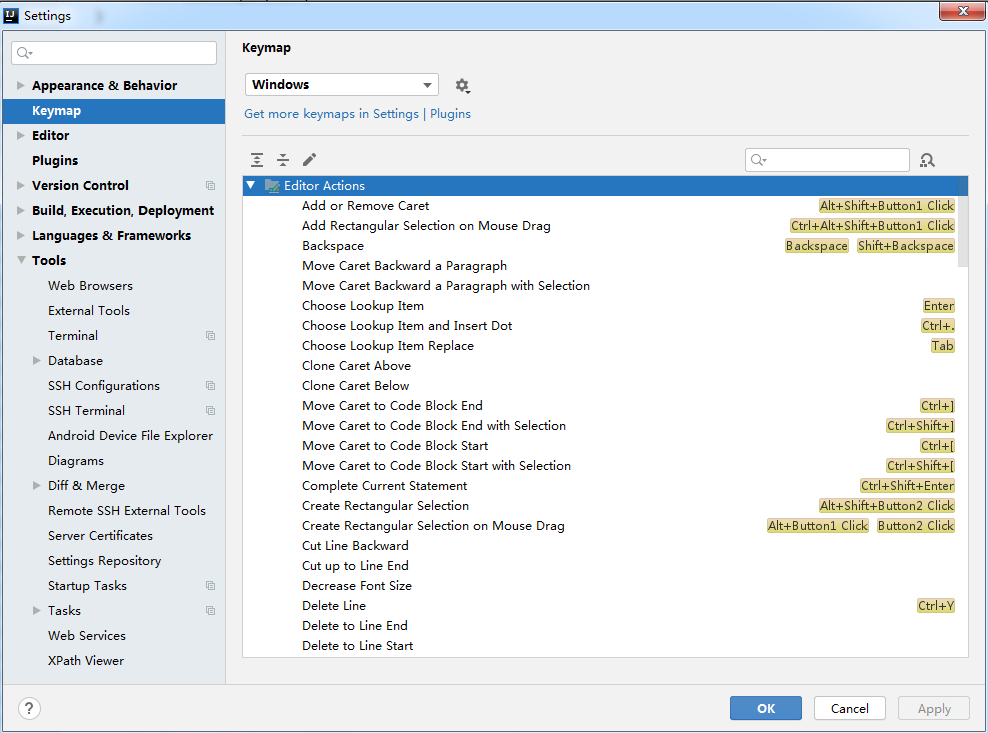
Task: Click copy icon beside SSH Configurations
Action: pyautogui.click(x=210, y=386)
